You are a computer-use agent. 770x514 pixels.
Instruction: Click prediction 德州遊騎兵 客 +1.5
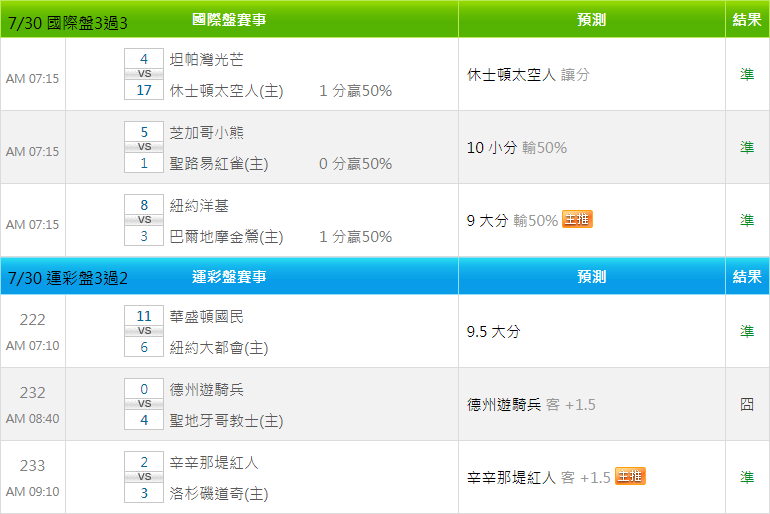click(x=531, y=405)
